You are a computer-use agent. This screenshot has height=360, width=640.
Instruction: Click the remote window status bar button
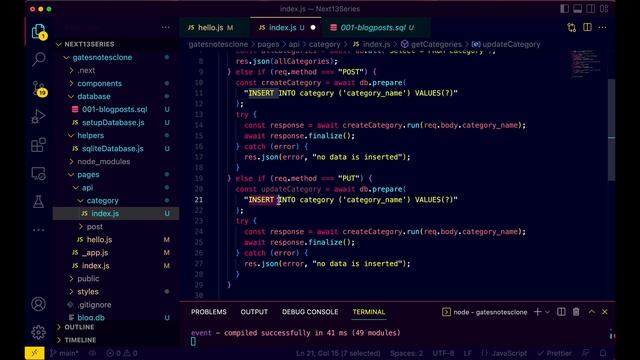pos(34,353)
